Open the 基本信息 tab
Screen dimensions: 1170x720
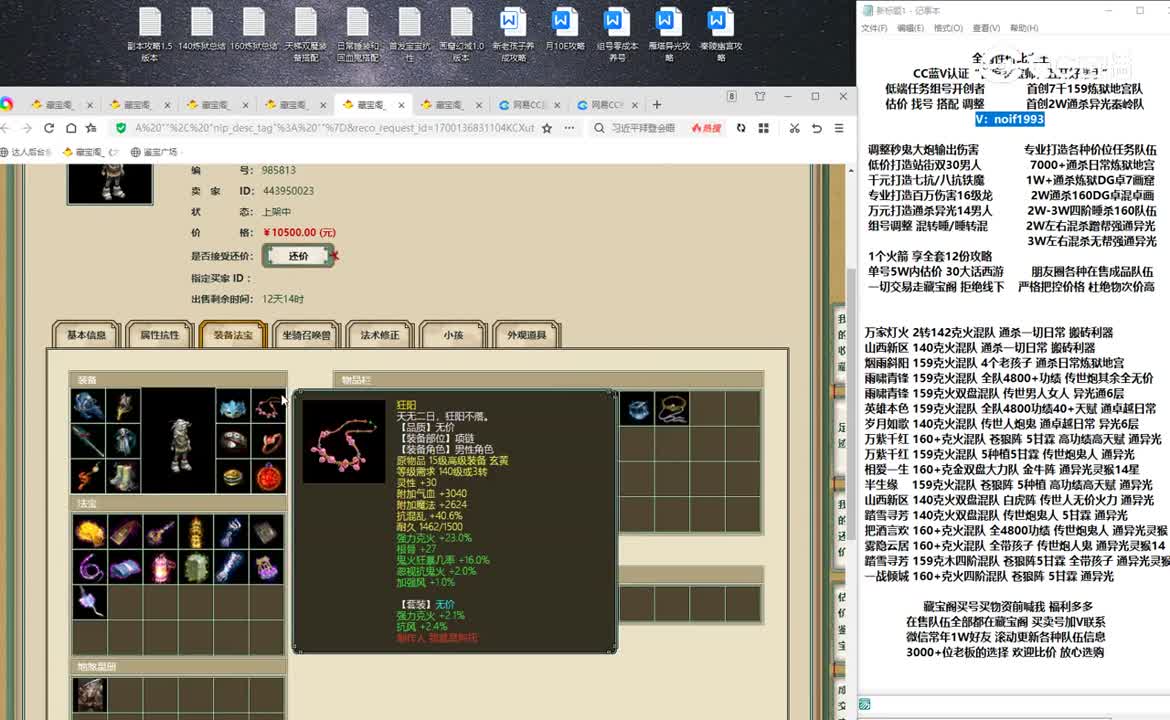click(87, 335)
